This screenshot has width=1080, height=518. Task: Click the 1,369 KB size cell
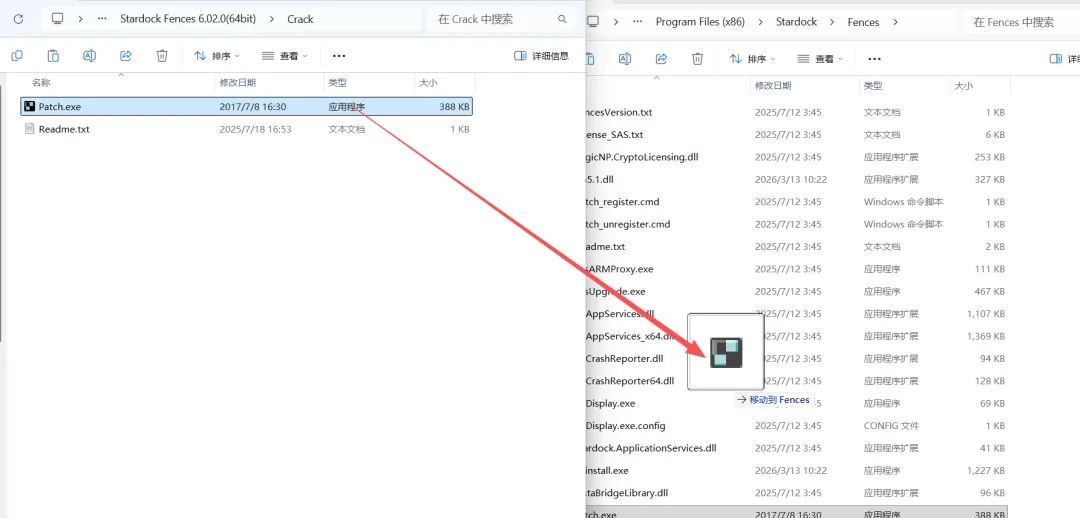coord(985,336)
